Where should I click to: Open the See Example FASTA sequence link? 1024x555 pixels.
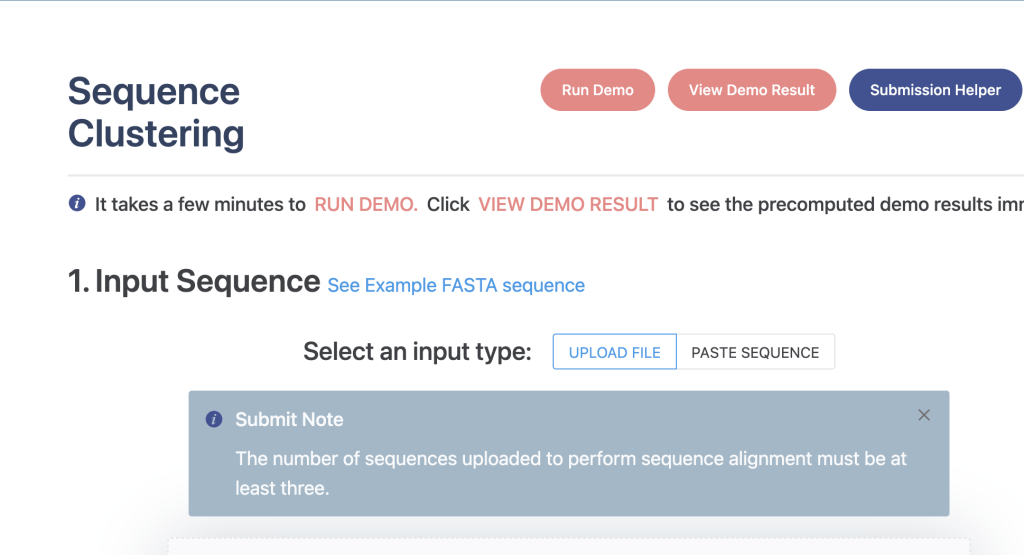tap(456, 286)
